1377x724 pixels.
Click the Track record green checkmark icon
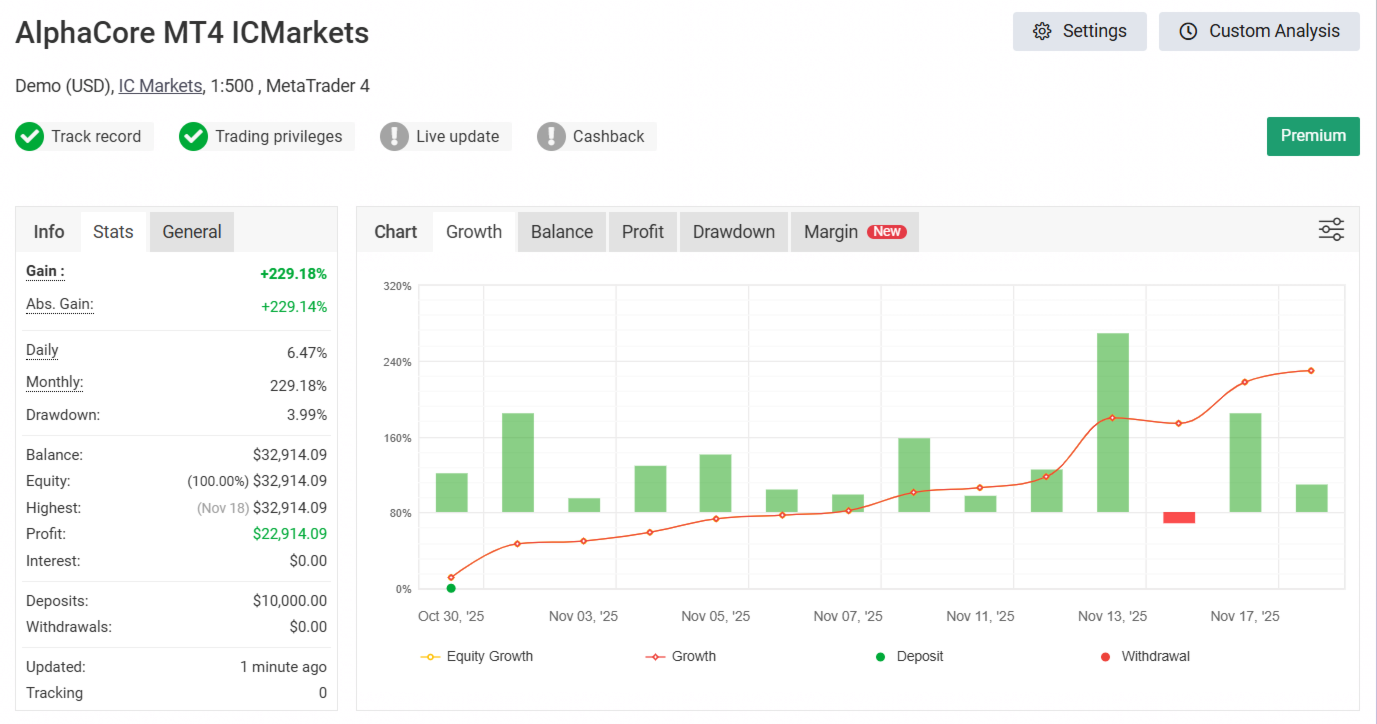point(30,137)
